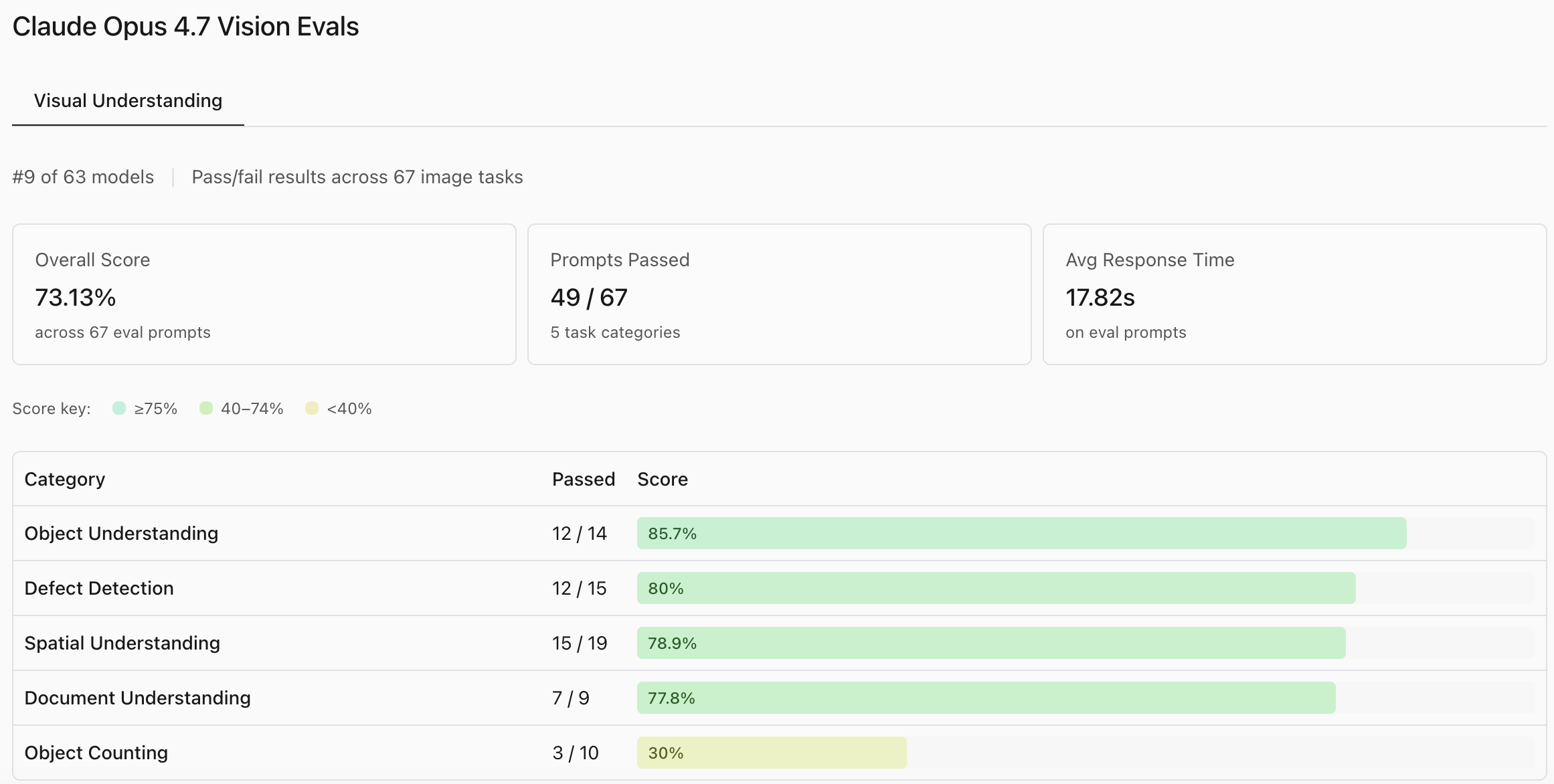Screen dimensions: 1554x784
Task: Select the '49 / 67' prompts passed value
Action: 589,297
